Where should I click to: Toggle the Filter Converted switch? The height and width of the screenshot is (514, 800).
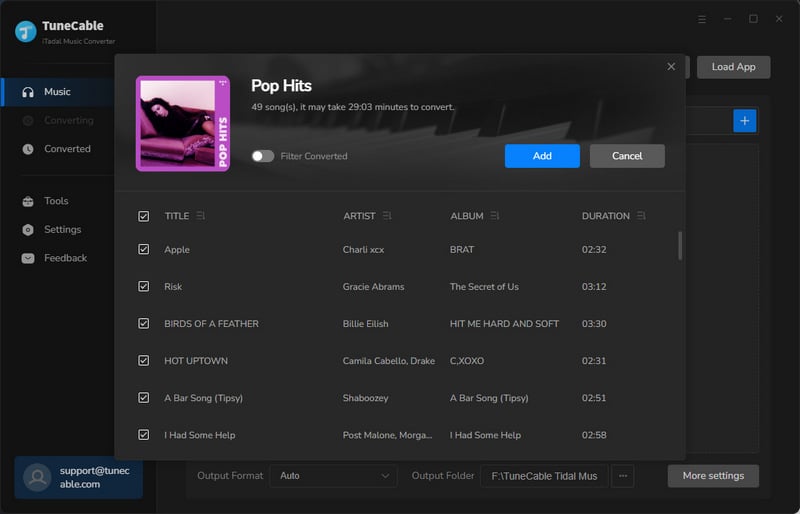(263, 156)
